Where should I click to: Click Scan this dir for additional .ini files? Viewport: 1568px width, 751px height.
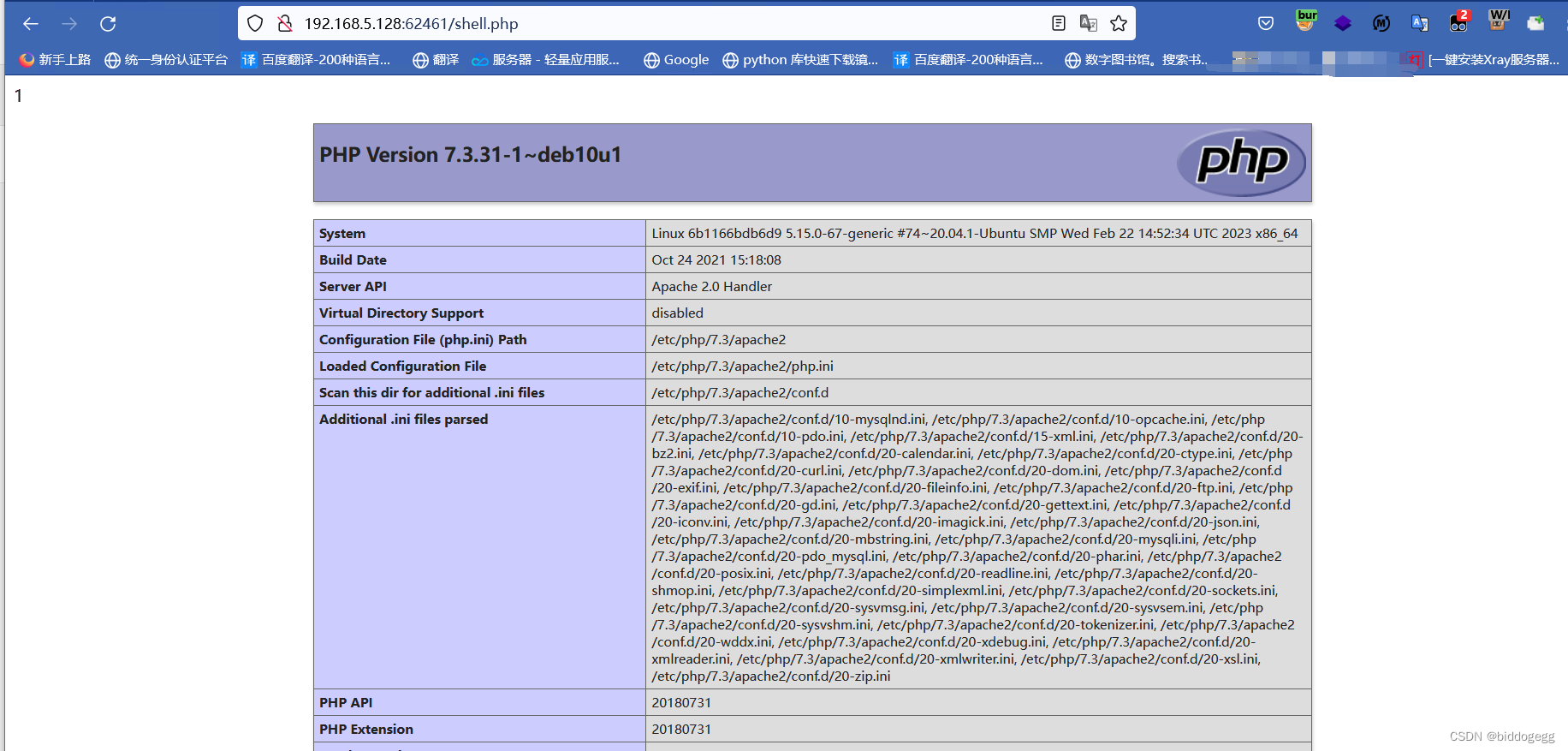432,393
